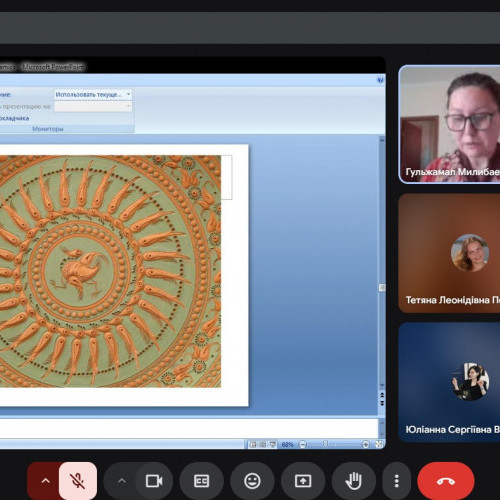Click the PowerPoint help question-mark icon
500x500 pixels.
380,80
